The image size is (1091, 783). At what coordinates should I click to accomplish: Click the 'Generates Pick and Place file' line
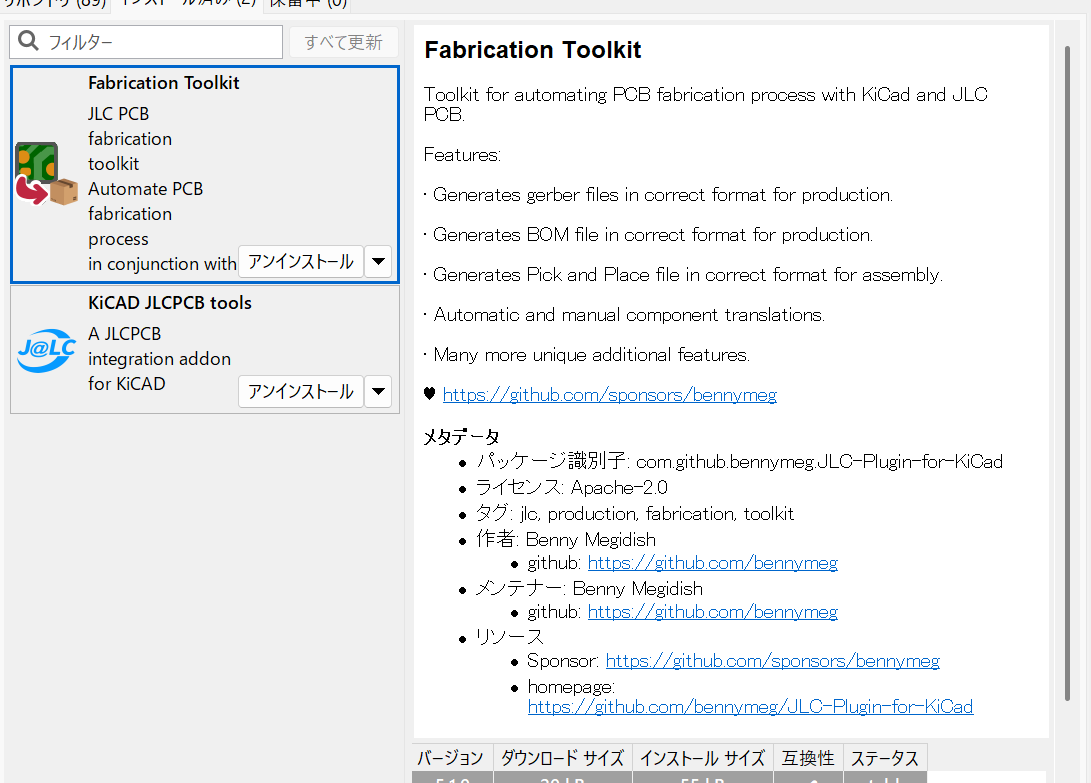[683, 275]
